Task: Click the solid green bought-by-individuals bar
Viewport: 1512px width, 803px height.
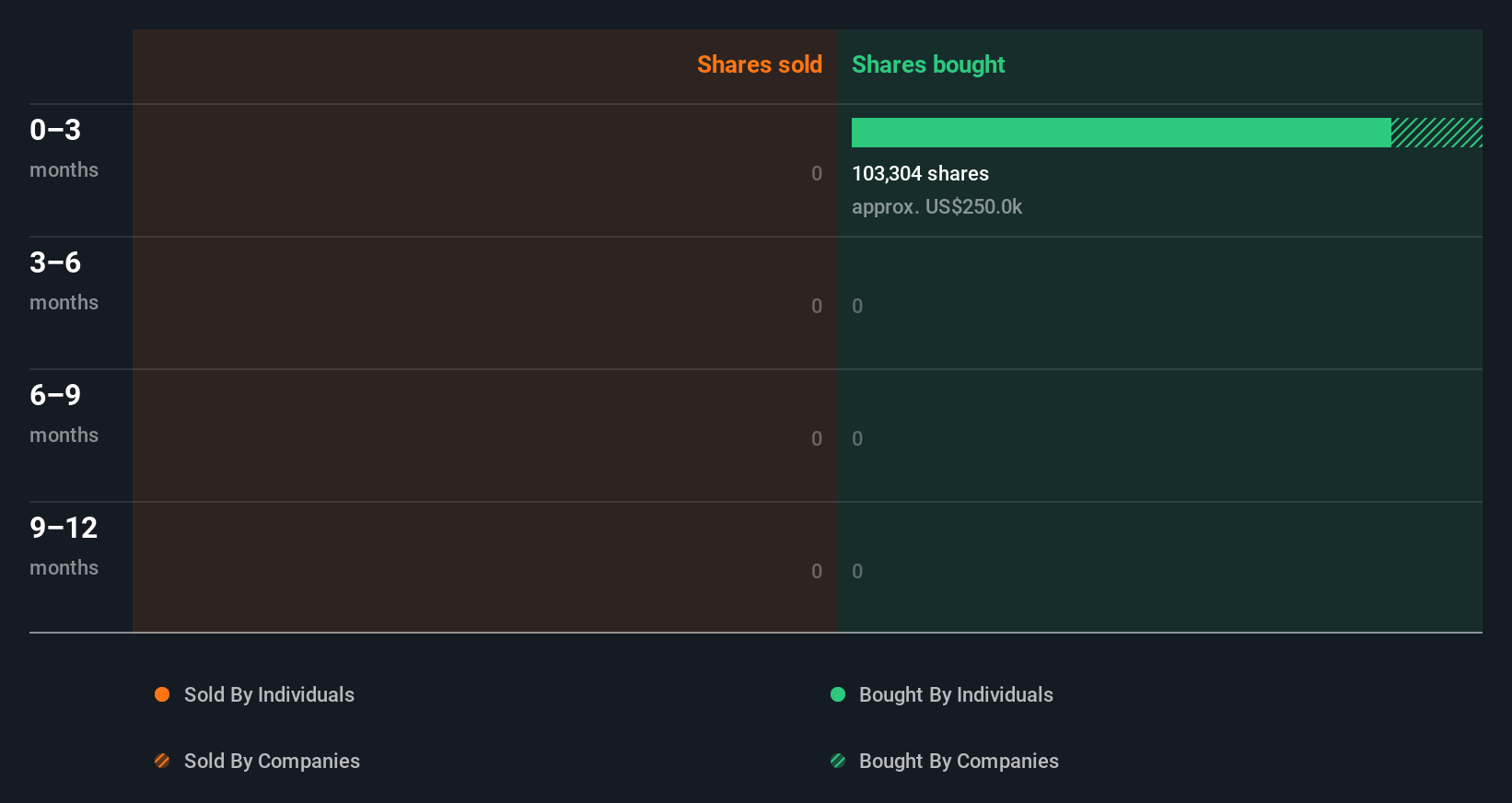Action: point(1122,133)
